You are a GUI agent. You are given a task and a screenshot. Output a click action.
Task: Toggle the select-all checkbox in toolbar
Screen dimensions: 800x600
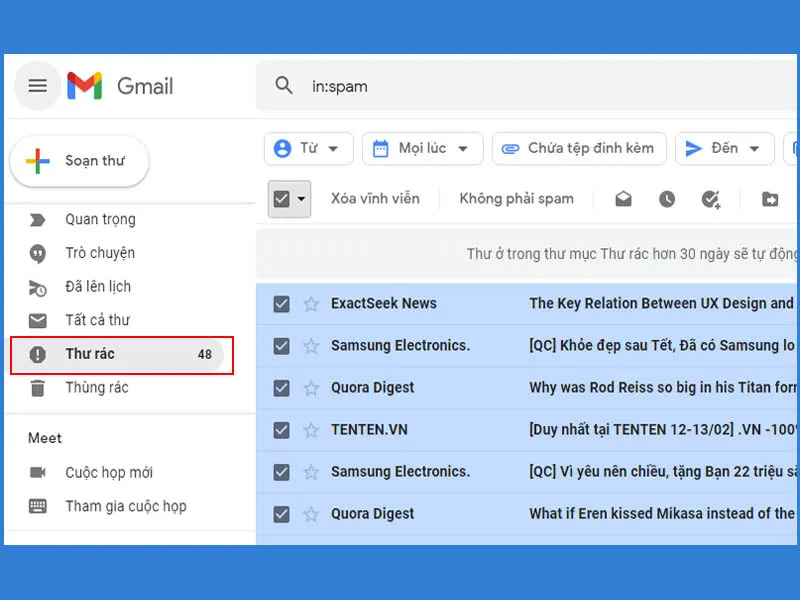282,199
